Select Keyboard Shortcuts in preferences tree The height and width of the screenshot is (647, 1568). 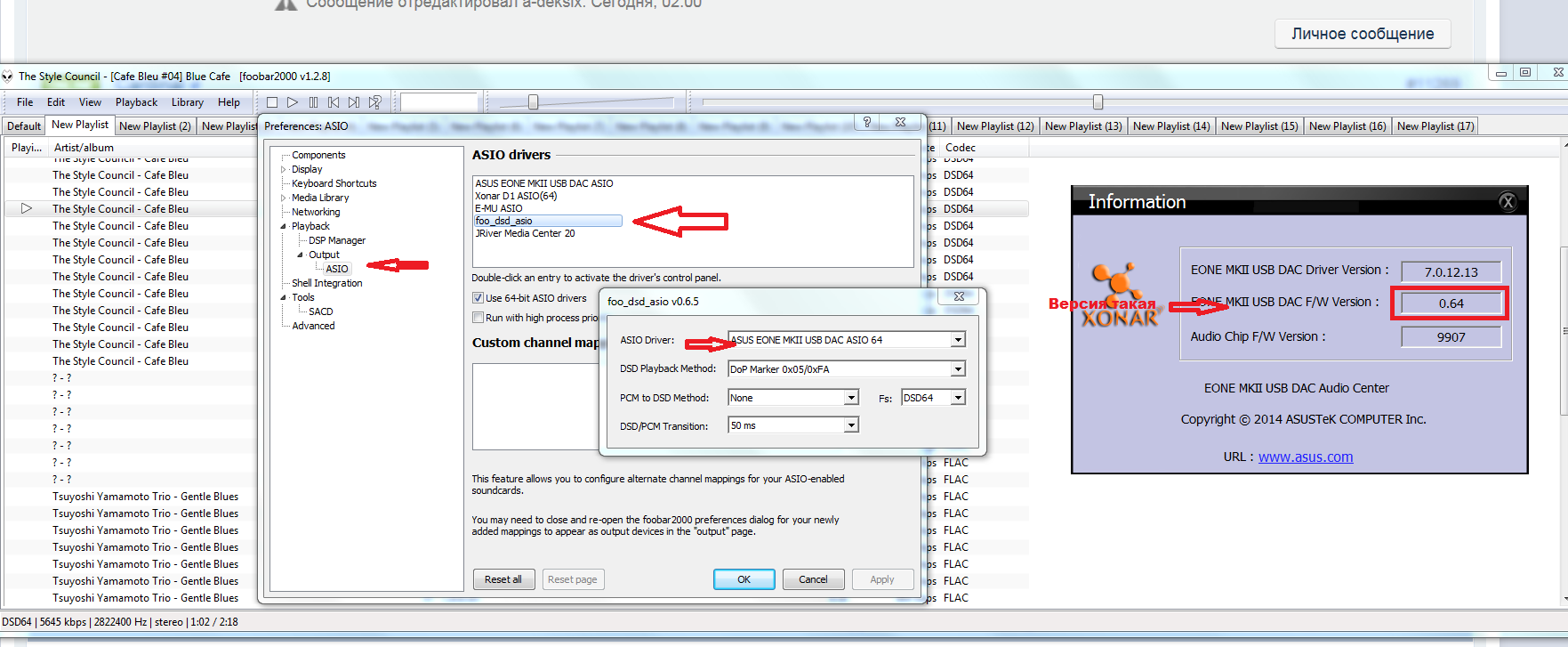(334, 183)
